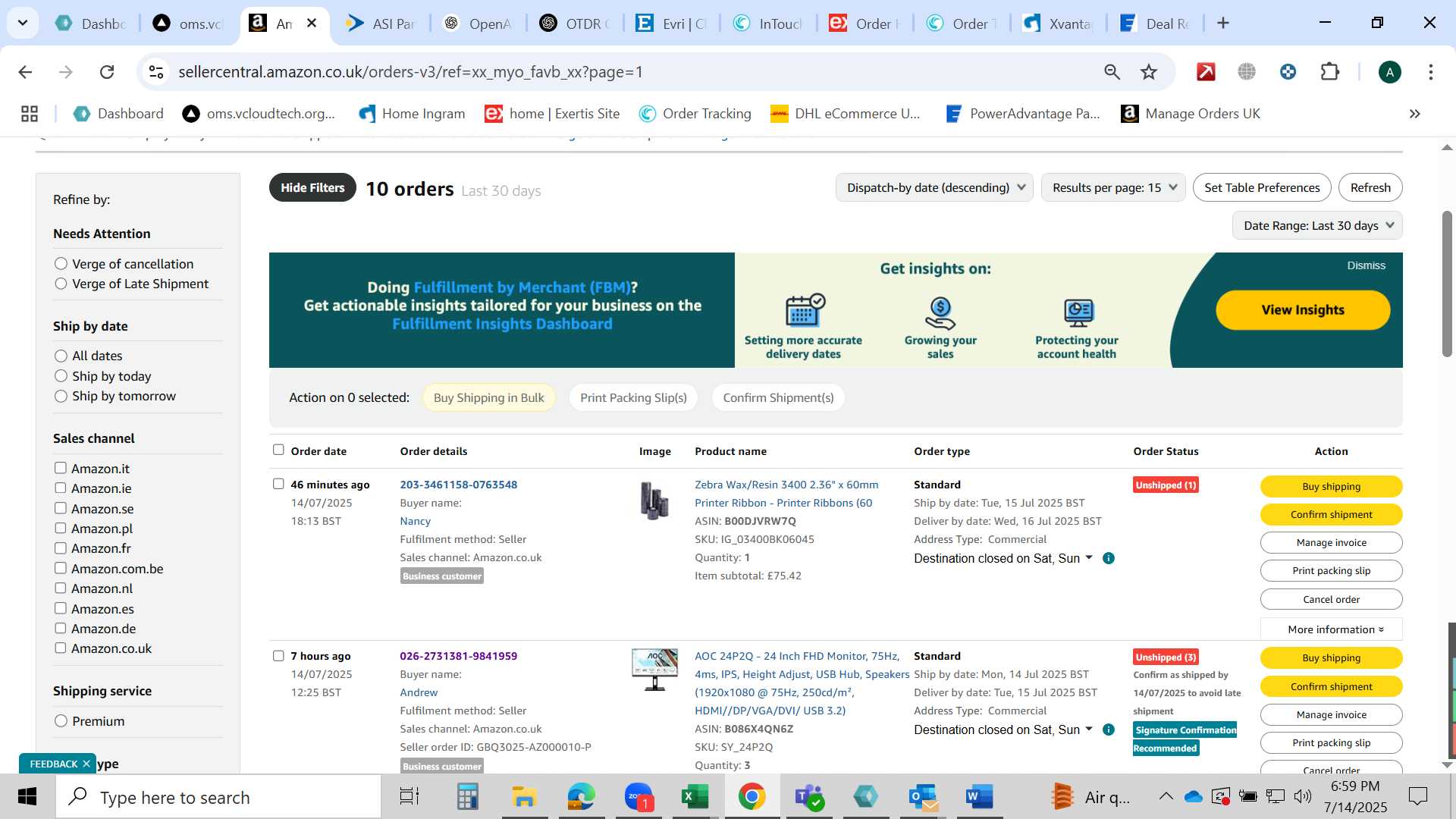
Task: Open site information icon in address bar
Action: 156,72
